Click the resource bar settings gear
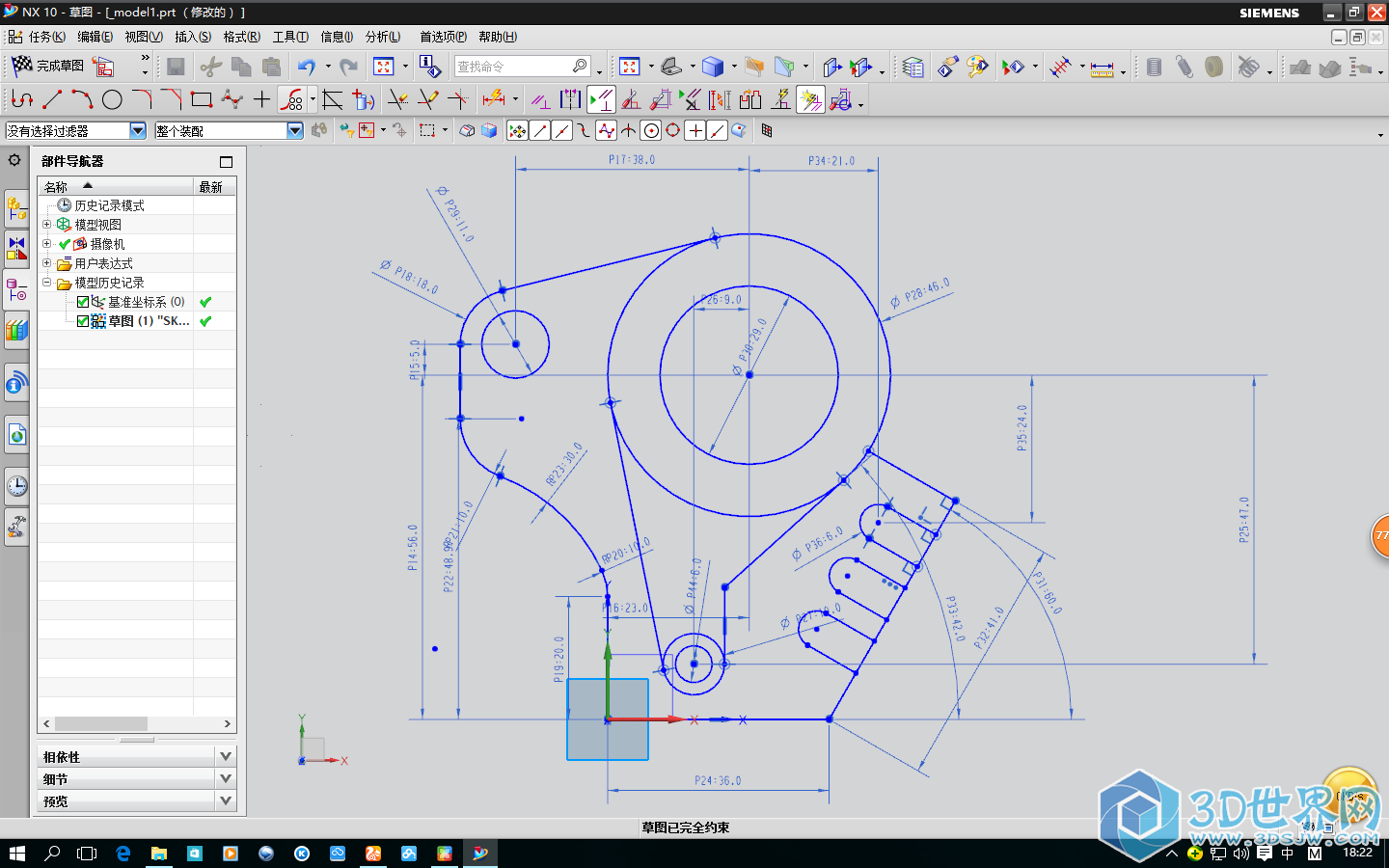The image size is (1389, 868). 14,160
